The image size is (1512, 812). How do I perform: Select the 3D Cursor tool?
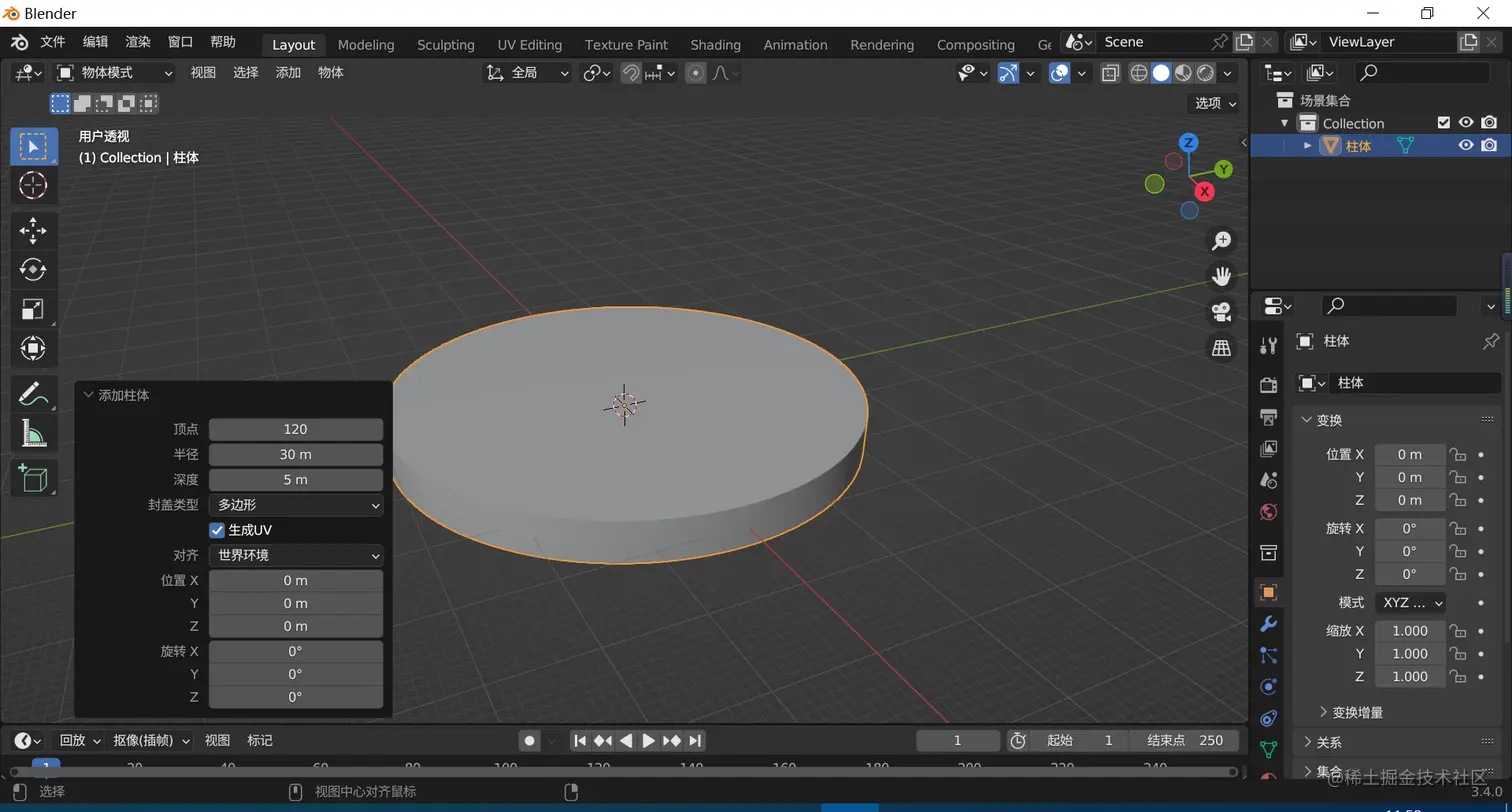click(33, 185)
